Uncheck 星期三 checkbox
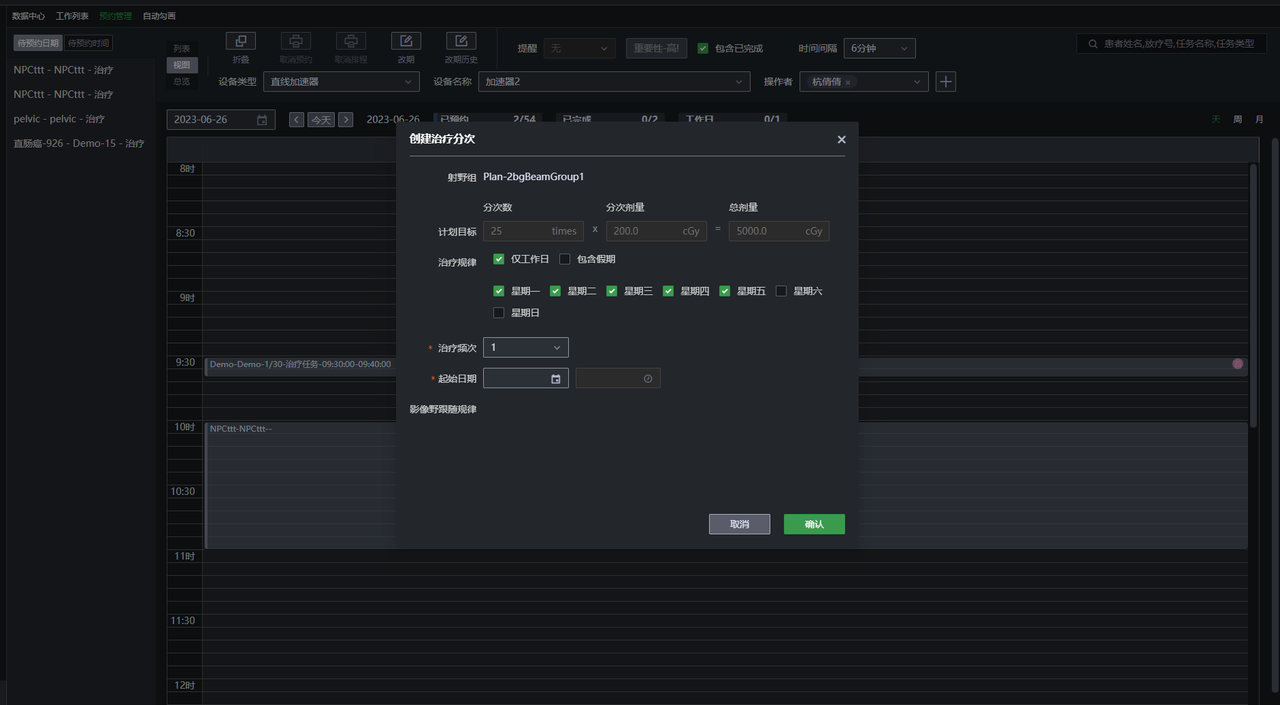 click(612, 291)
